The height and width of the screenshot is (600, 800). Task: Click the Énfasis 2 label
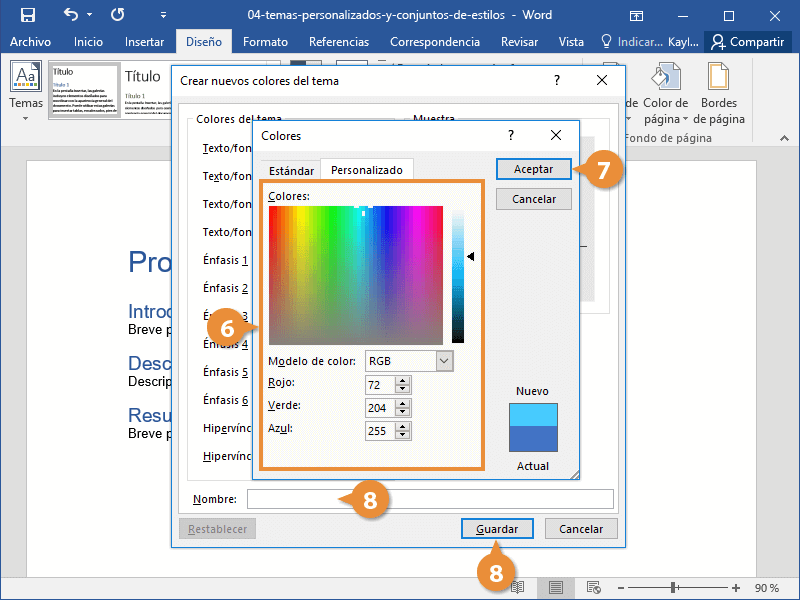225,288
